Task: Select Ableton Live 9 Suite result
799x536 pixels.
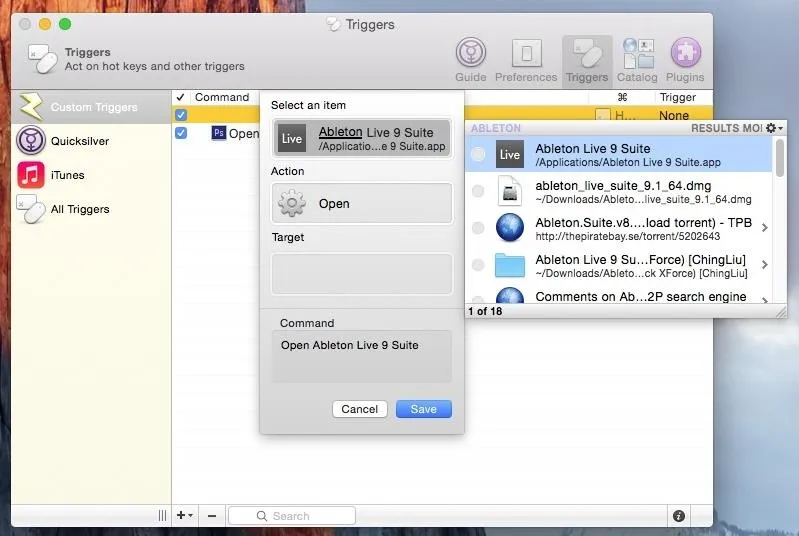Action: [x=619, y=154]
